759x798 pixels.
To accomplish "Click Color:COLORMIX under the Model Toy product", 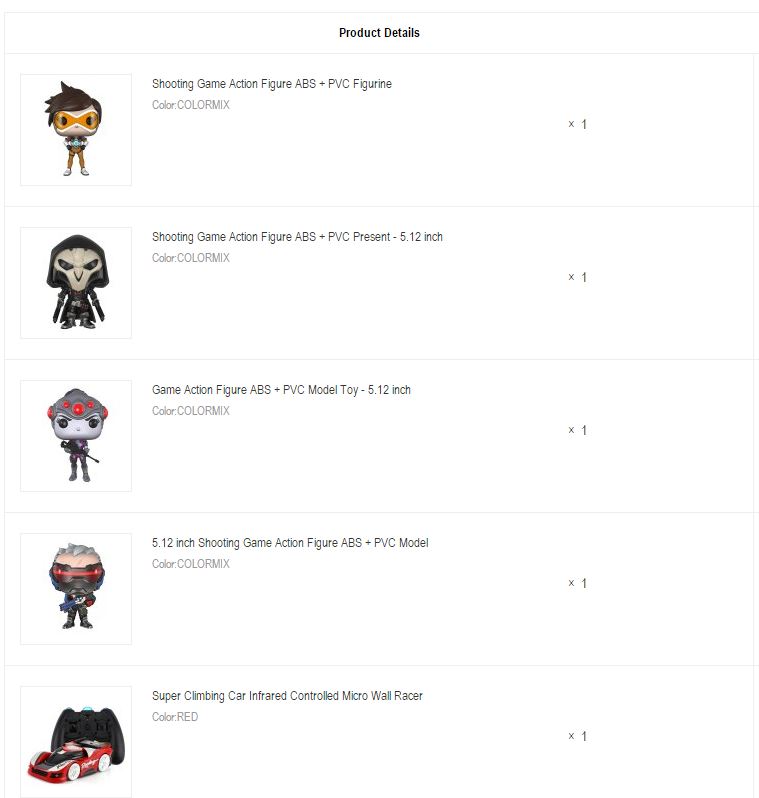I will tap(191, 411).
